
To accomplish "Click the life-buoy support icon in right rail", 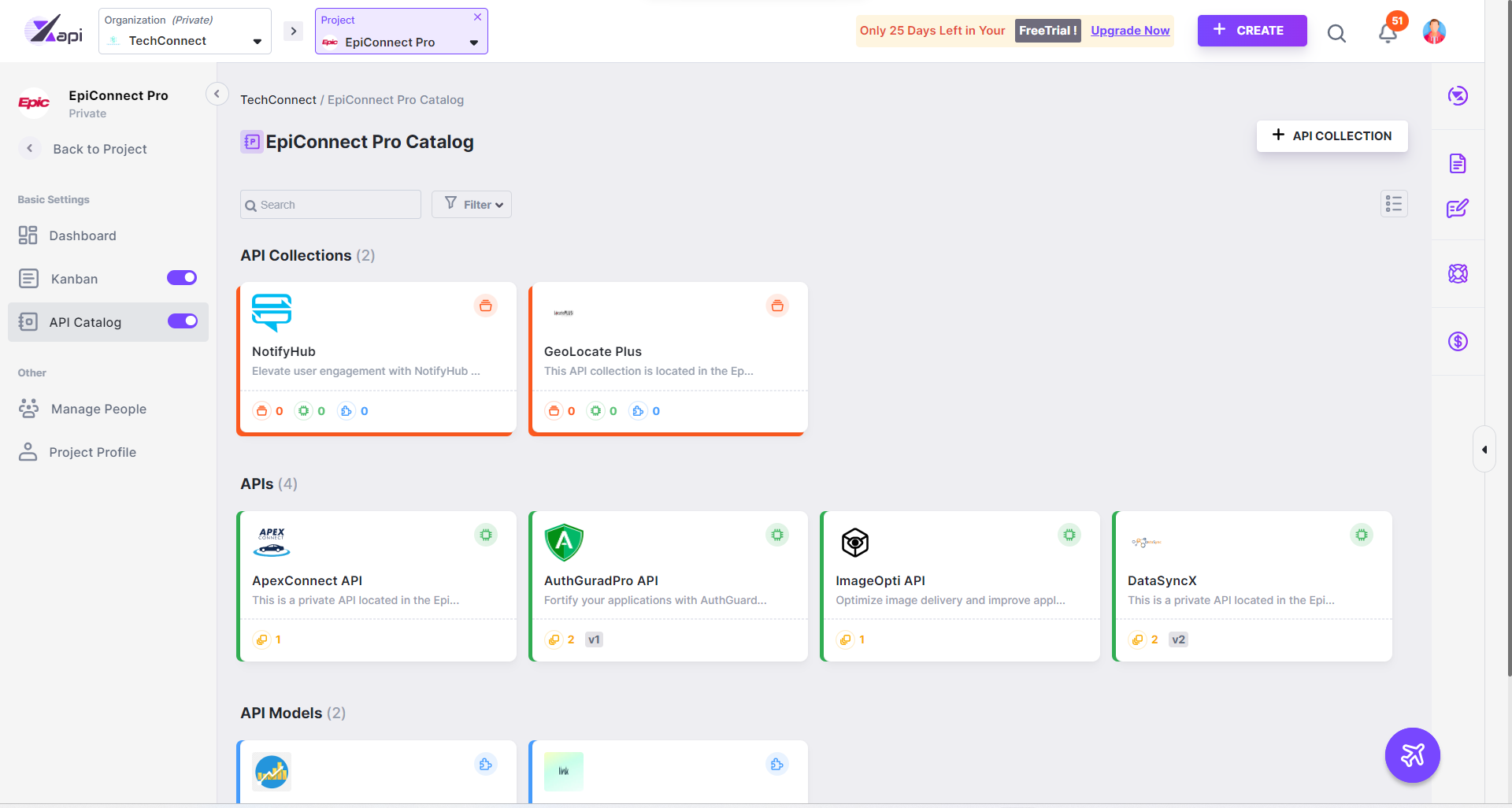I will pyautogui.click(x=1458, y=273).
